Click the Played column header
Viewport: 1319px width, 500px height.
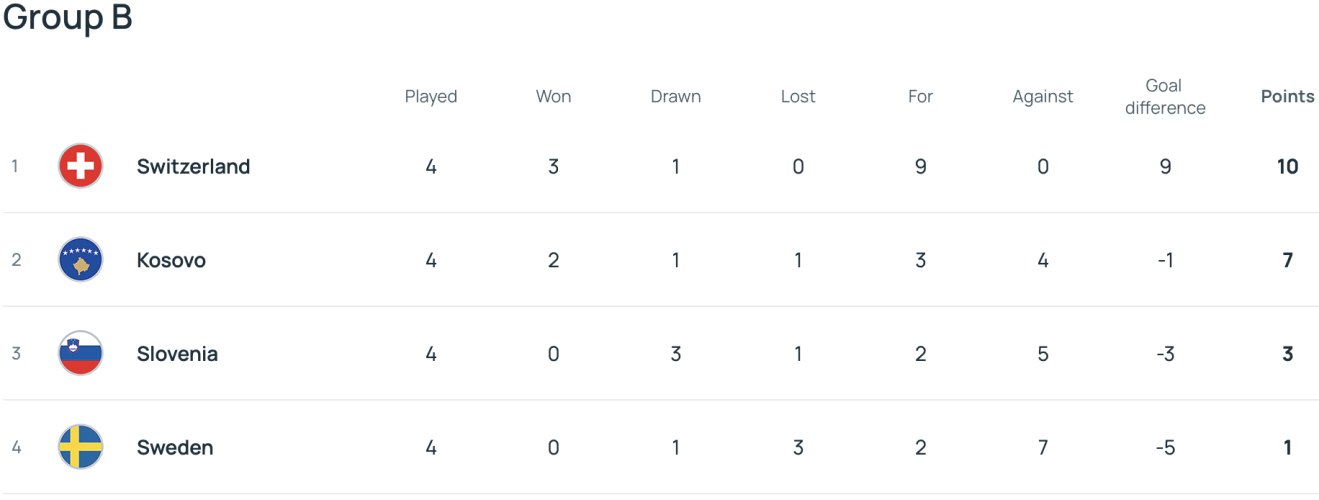(x=431, y=96)
